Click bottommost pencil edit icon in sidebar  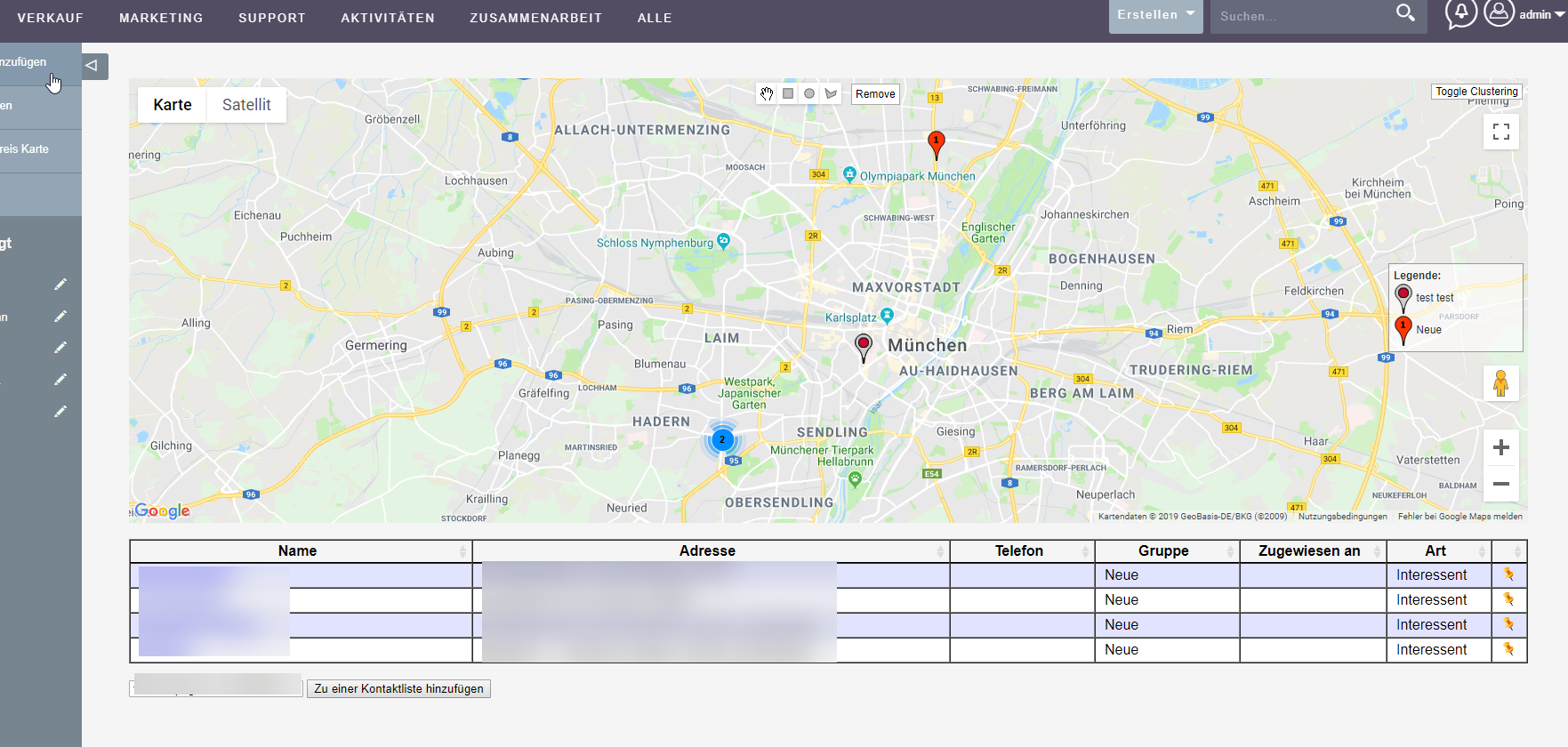click(60, 412)
